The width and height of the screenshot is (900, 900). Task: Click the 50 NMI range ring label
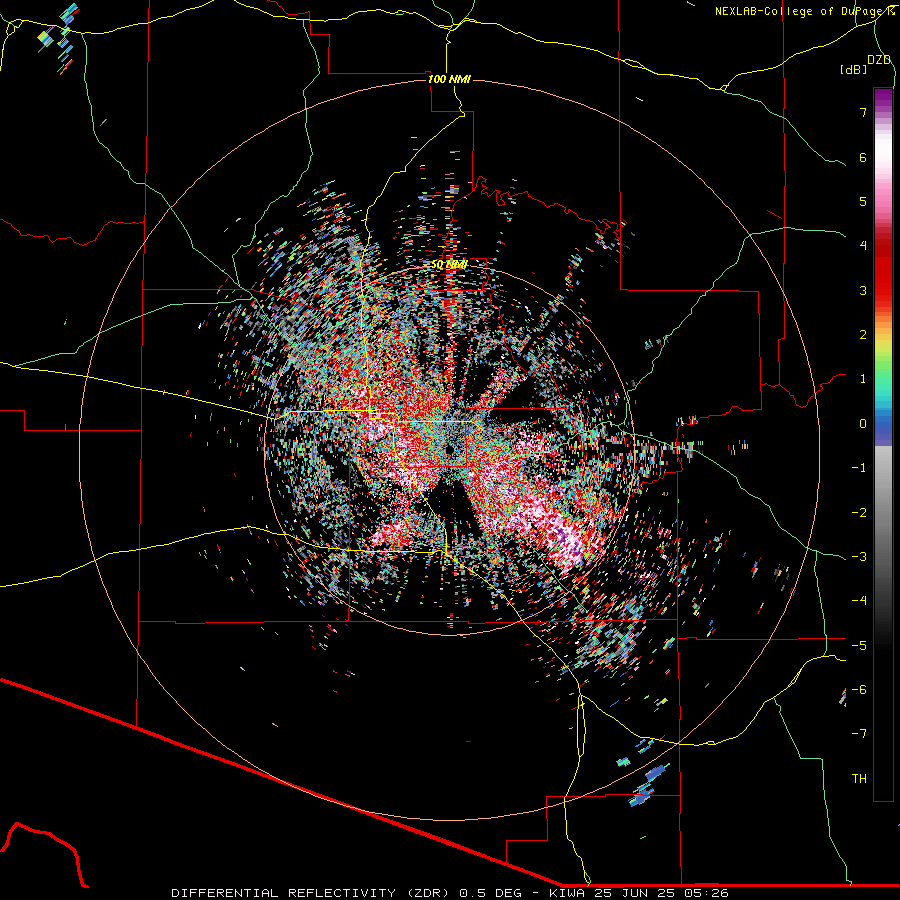click(x=449, y=265)
